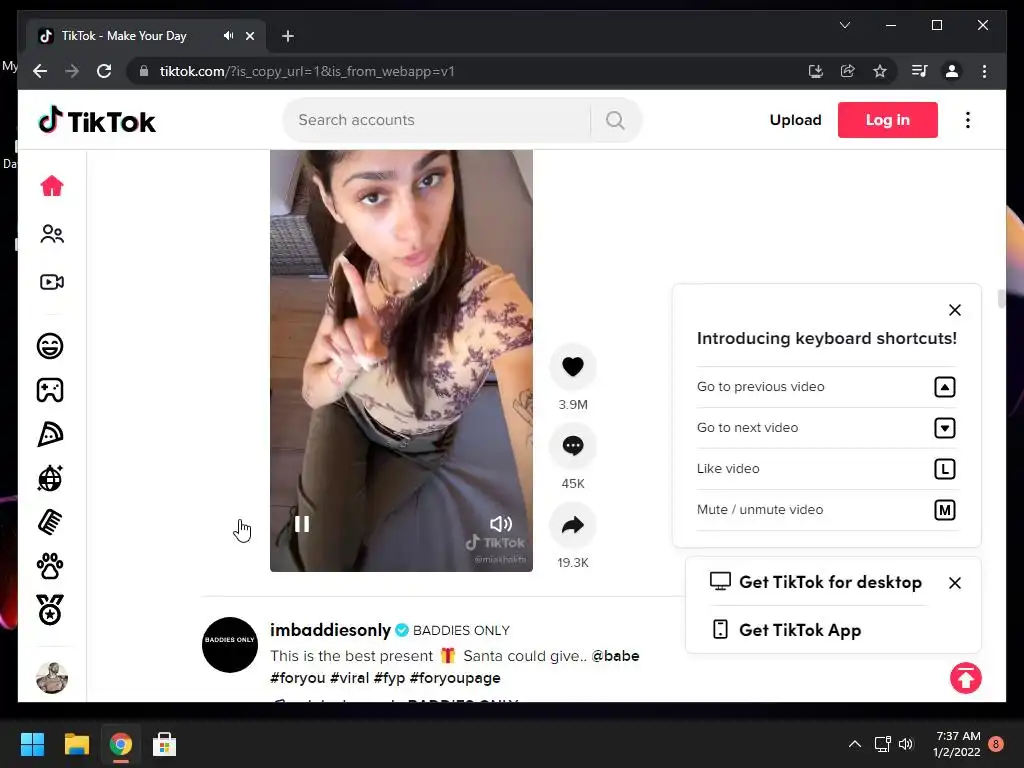The width and height of the screenshot is (1024, 768).
Task: Open the Chrome three-dot menu
Action: point(984,71)
